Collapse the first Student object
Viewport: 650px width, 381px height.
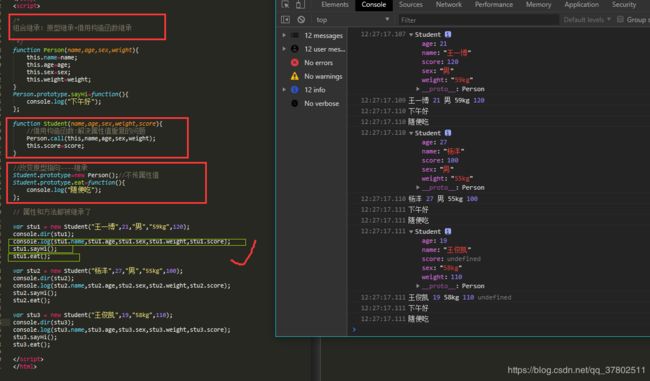pyautogui.click(x=411, y=35)
